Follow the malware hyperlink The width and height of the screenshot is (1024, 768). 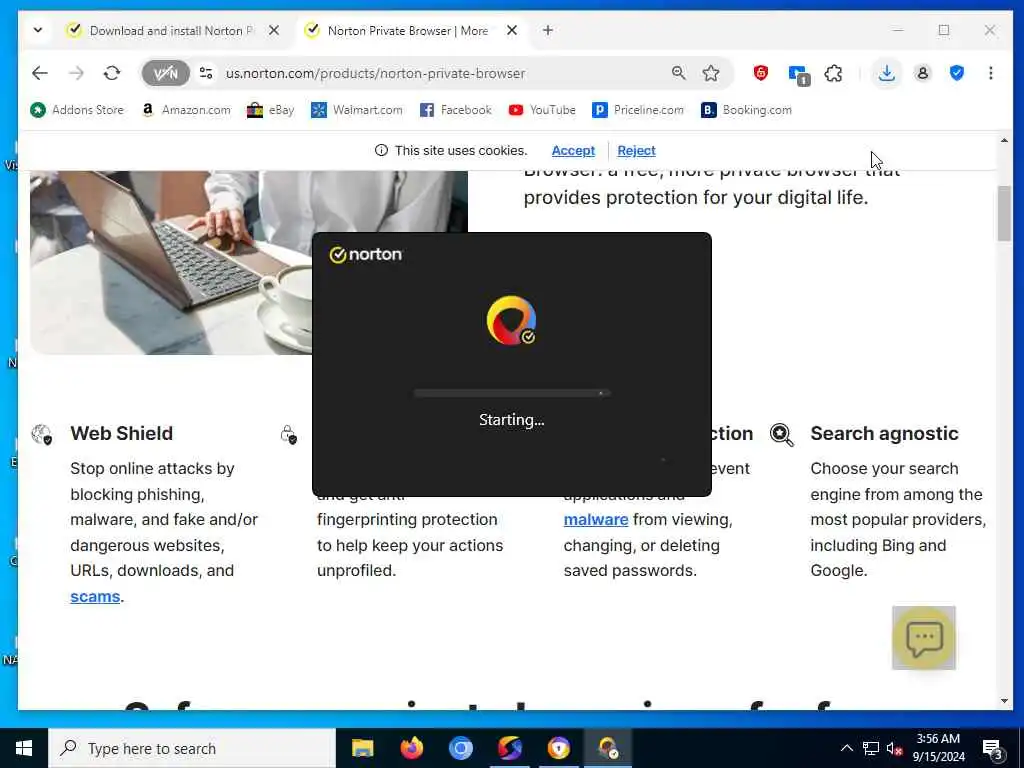[596, 519]
